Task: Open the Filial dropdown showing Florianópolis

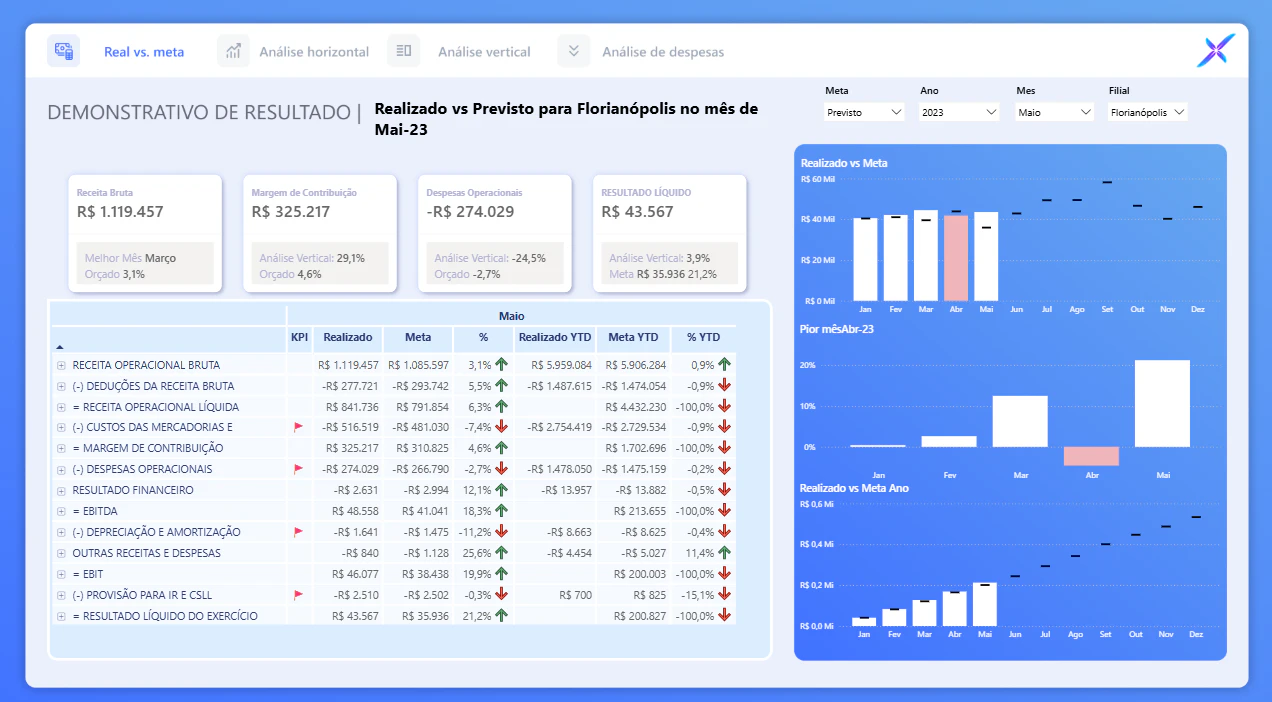Action: click(1148, 112)
